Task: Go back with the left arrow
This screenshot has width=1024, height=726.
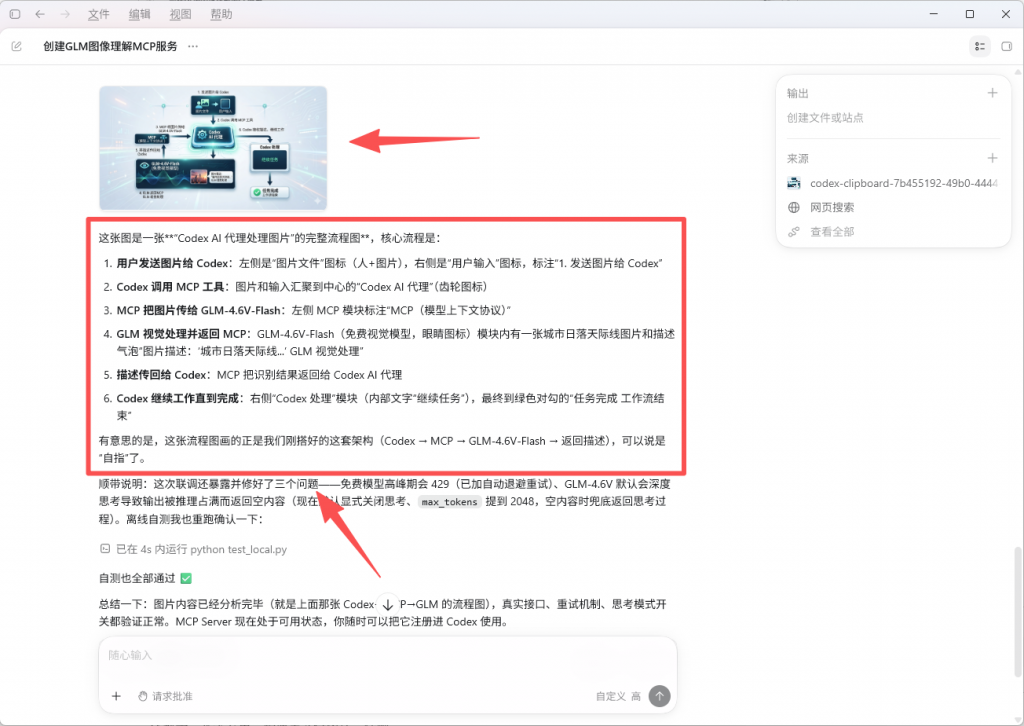Action: point(40,14)
